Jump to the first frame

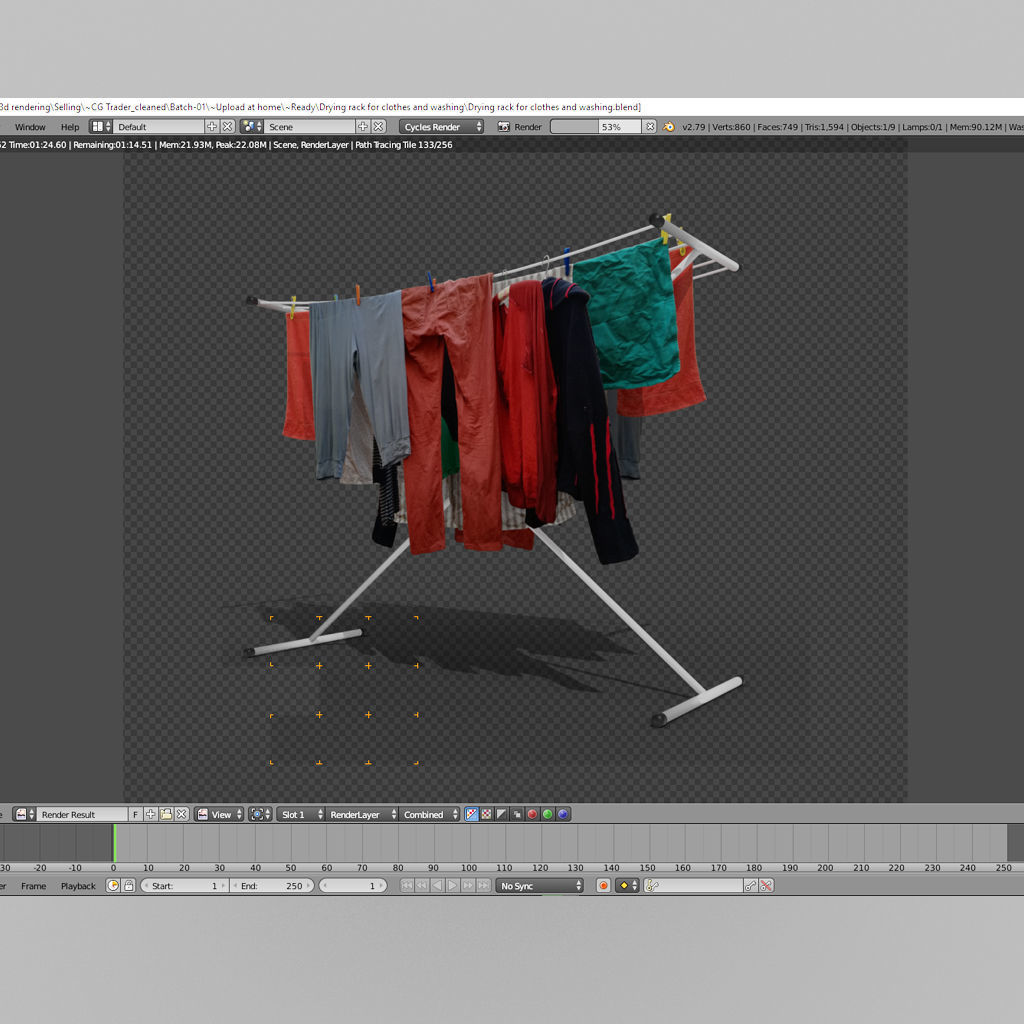point(406,886)
